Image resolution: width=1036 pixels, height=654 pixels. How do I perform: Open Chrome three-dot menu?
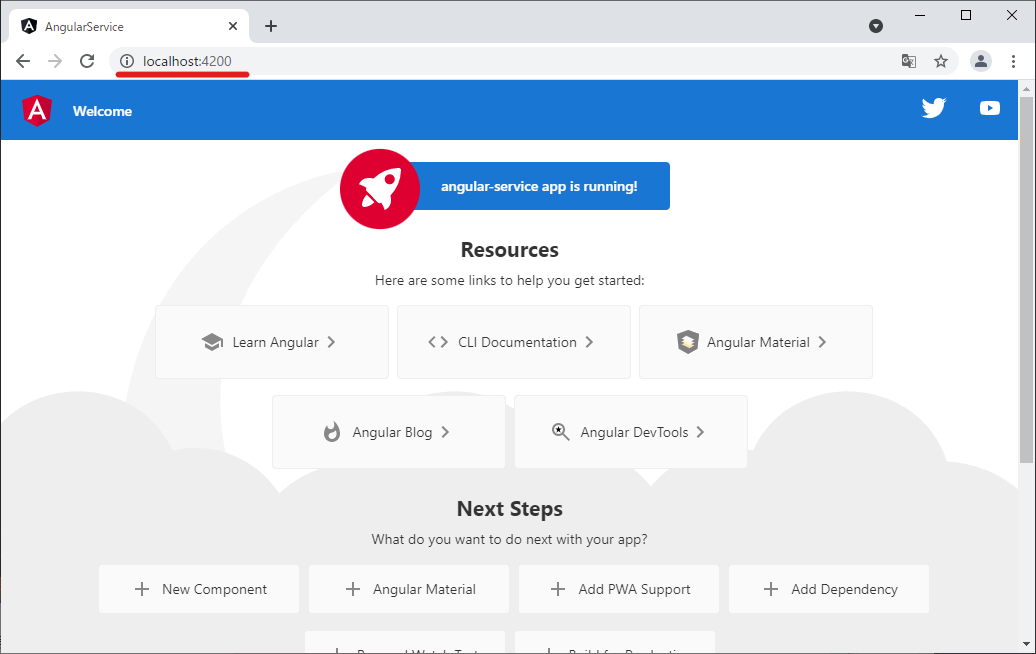[x=1013, y=61]
